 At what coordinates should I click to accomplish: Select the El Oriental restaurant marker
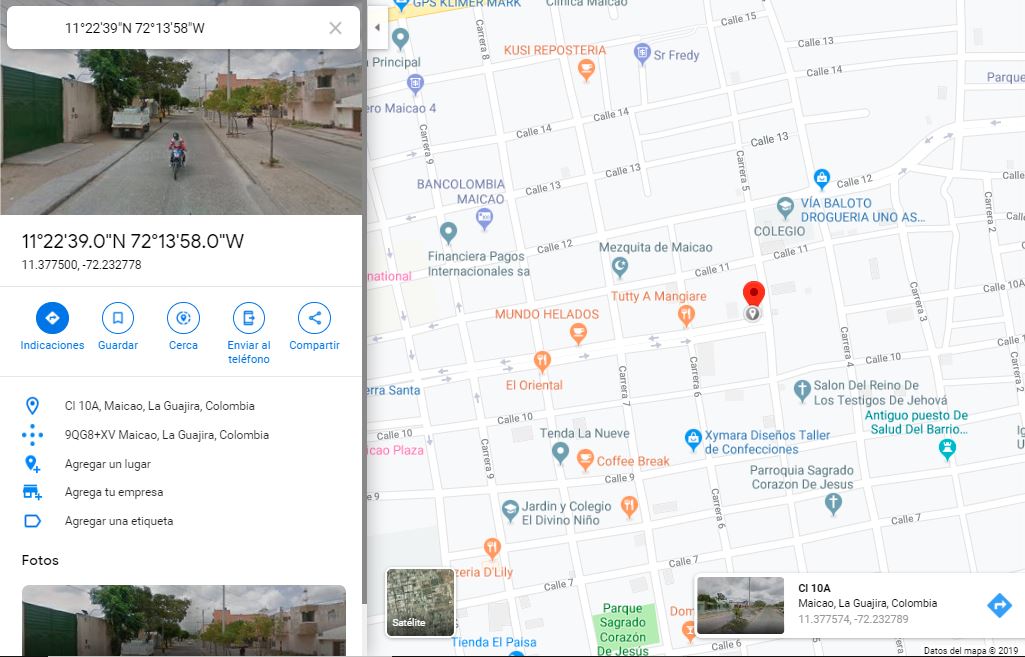pos(542,361)
